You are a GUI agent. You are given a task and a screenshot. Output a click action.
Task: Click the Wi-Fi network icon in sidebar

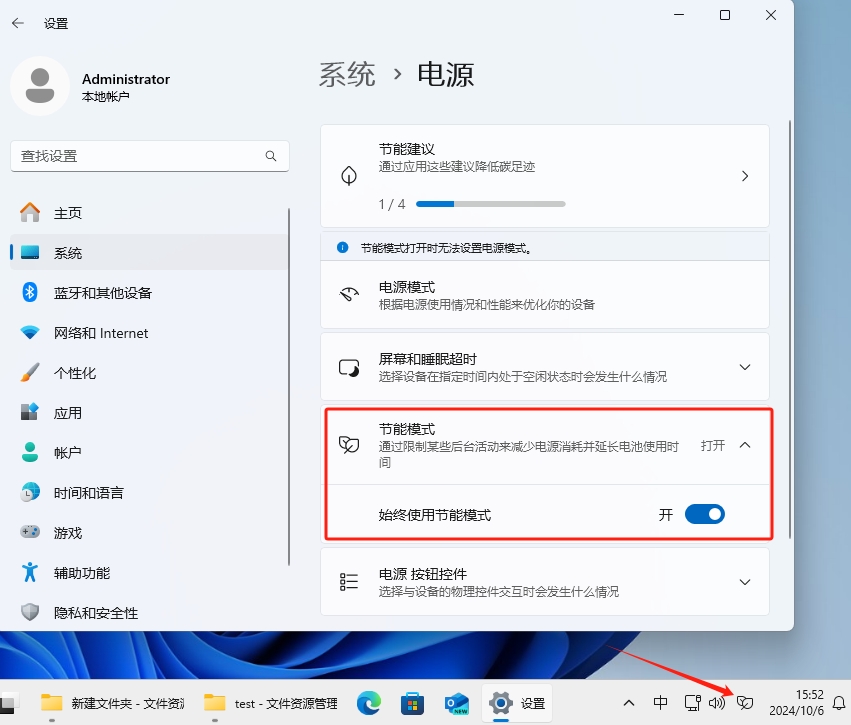tap(30, 332)
